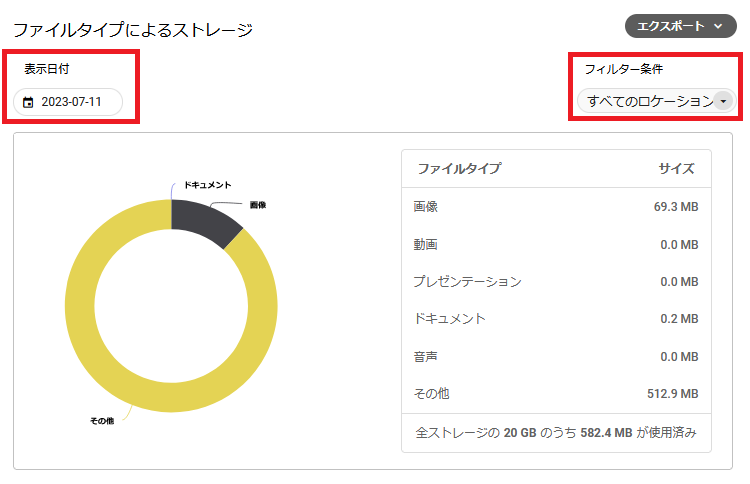Select the プレゼンテーション table row
This screenshot has height=484, width=750.
pos(555,282)
